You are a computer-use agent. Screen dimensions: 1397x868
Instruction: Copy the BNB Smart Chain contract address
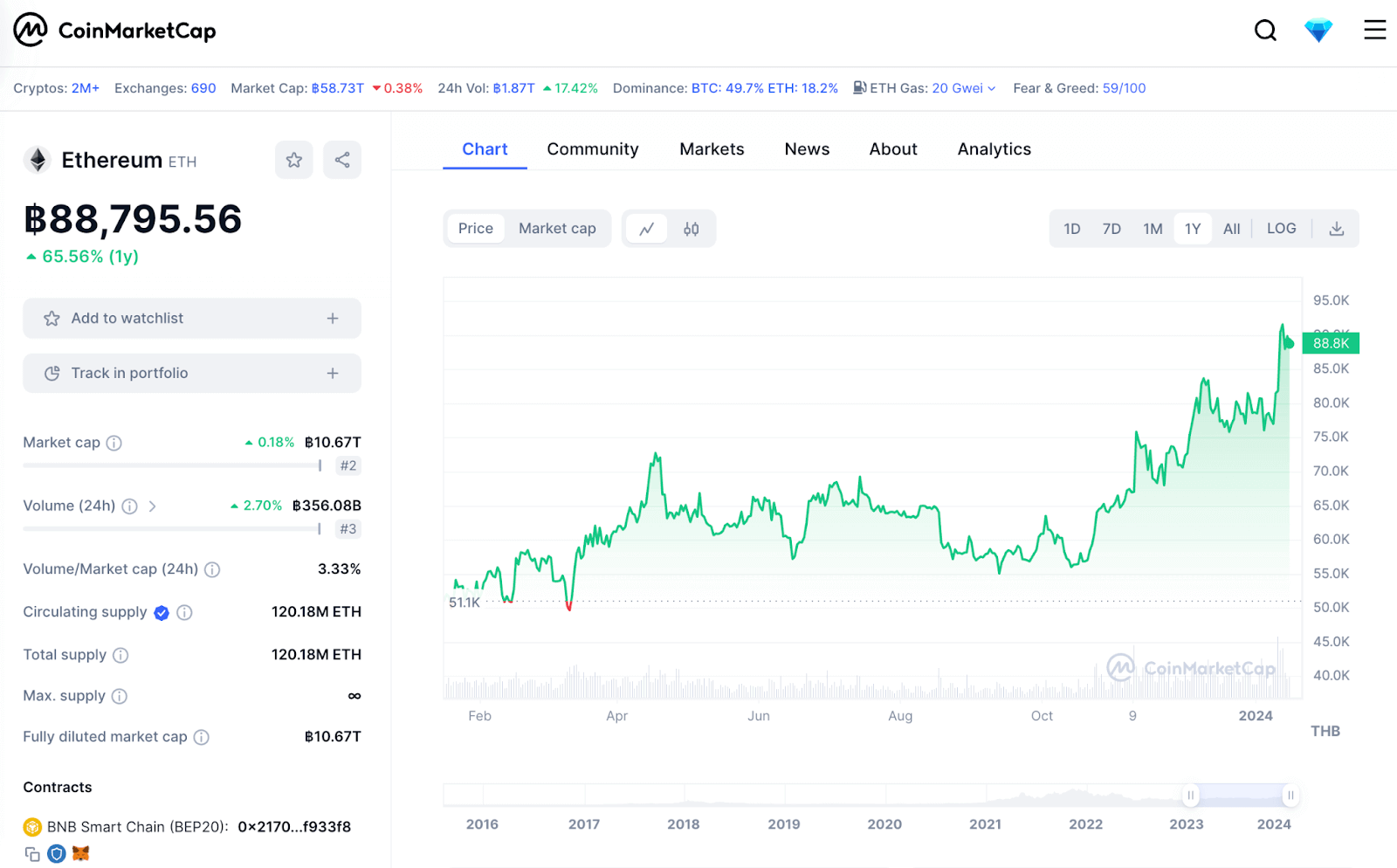pyautogui.click(x=32, y=854)
